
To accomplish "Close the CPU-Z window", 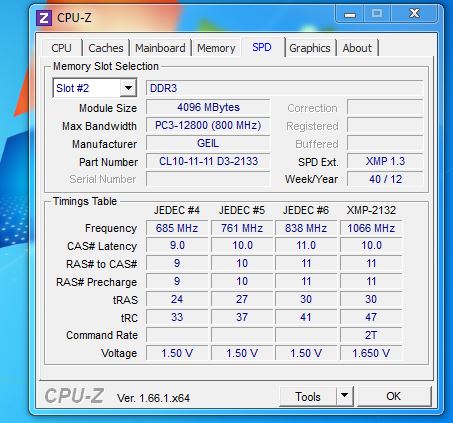I will click(x=414, y=14).
